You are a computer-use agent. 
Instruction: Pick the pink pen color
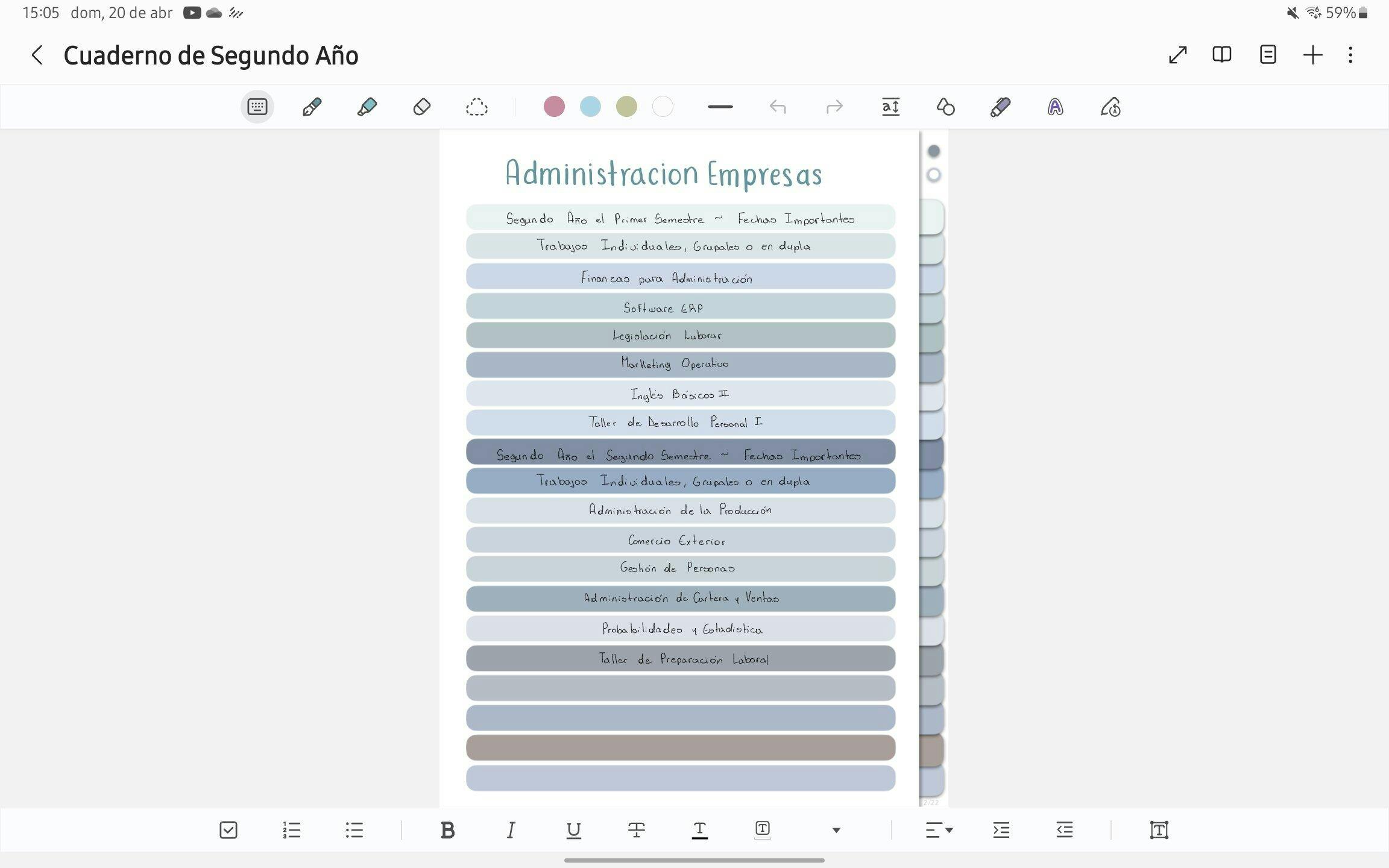coord(554,107)
